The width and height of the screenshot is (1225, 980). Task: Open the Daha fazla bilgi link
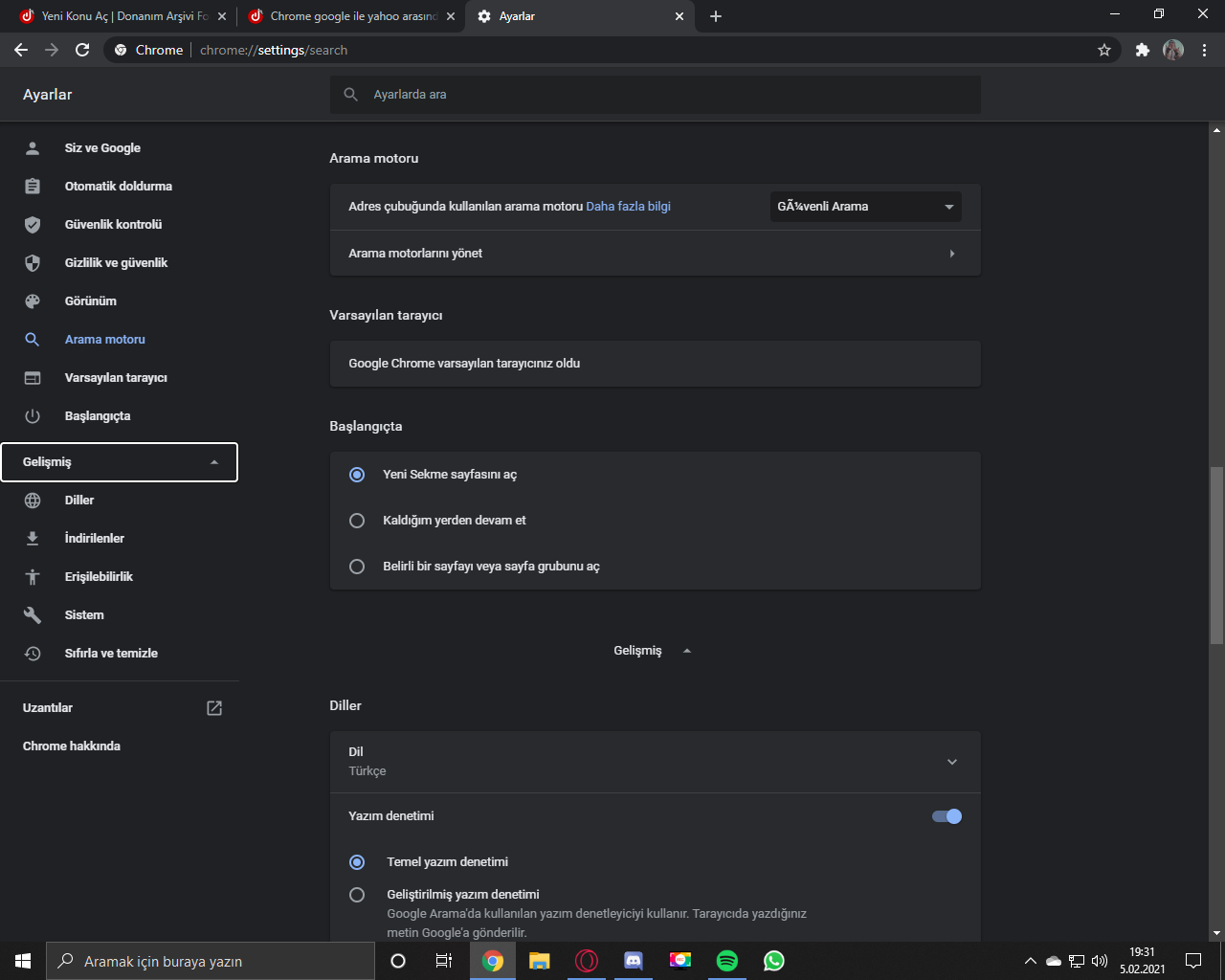coord(628,207)
